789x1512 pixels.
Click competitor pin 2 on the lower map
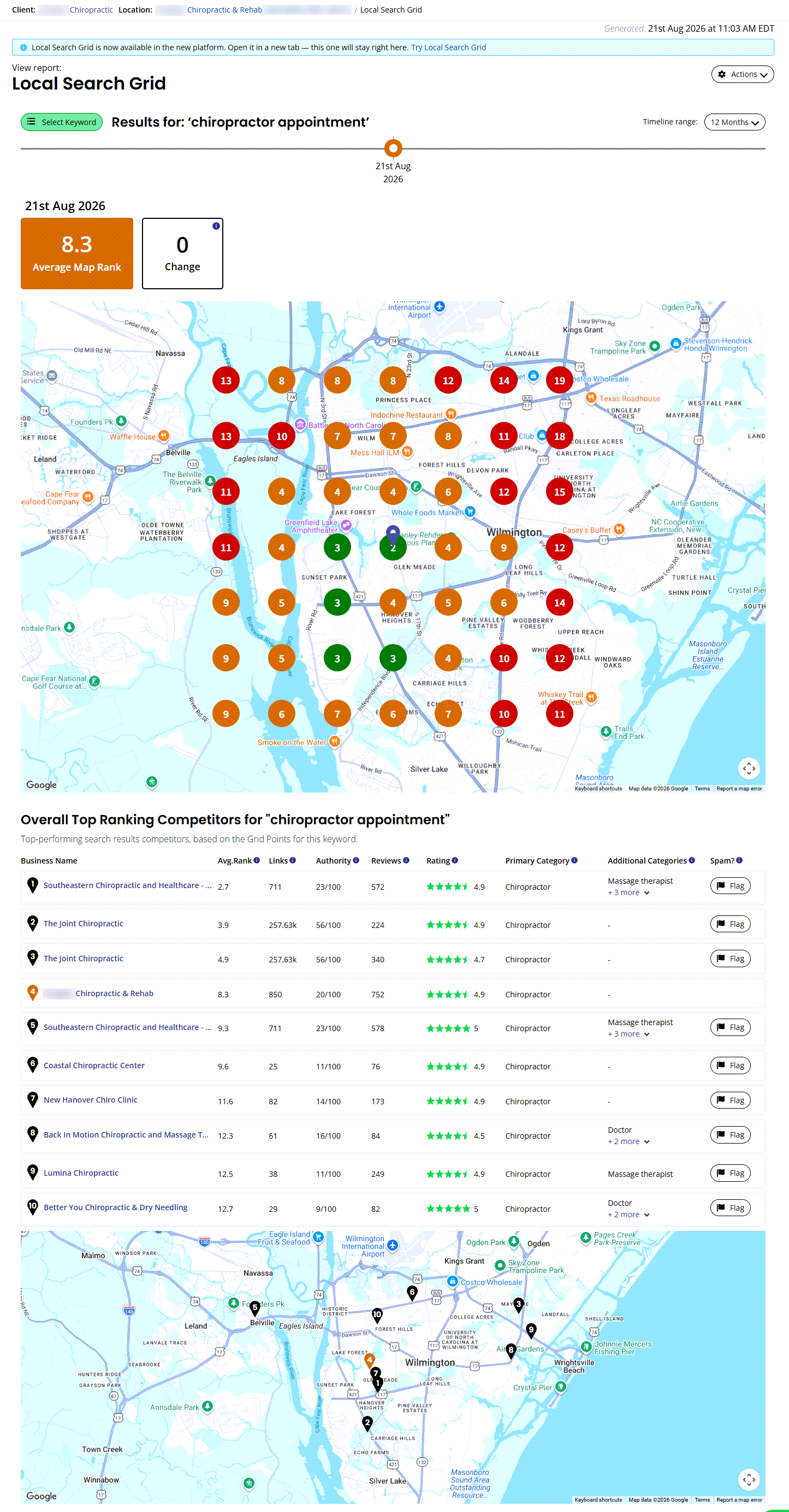[367, 1424]
